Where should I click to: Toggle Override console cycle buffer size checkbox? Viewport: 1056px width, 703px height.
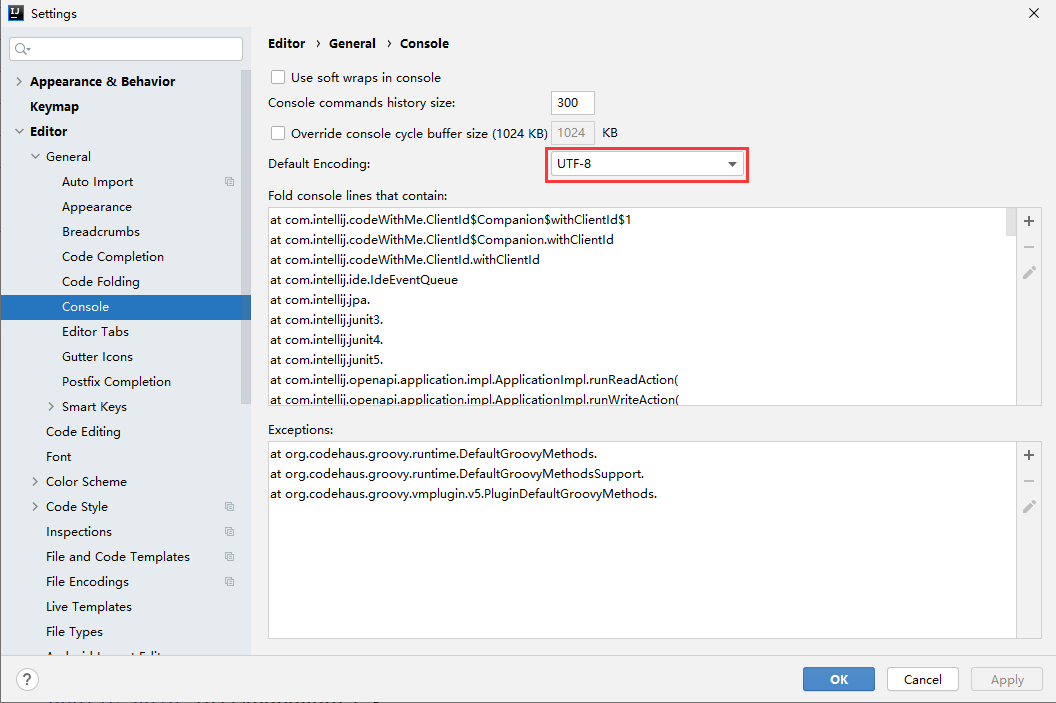(x=277, y=133)
